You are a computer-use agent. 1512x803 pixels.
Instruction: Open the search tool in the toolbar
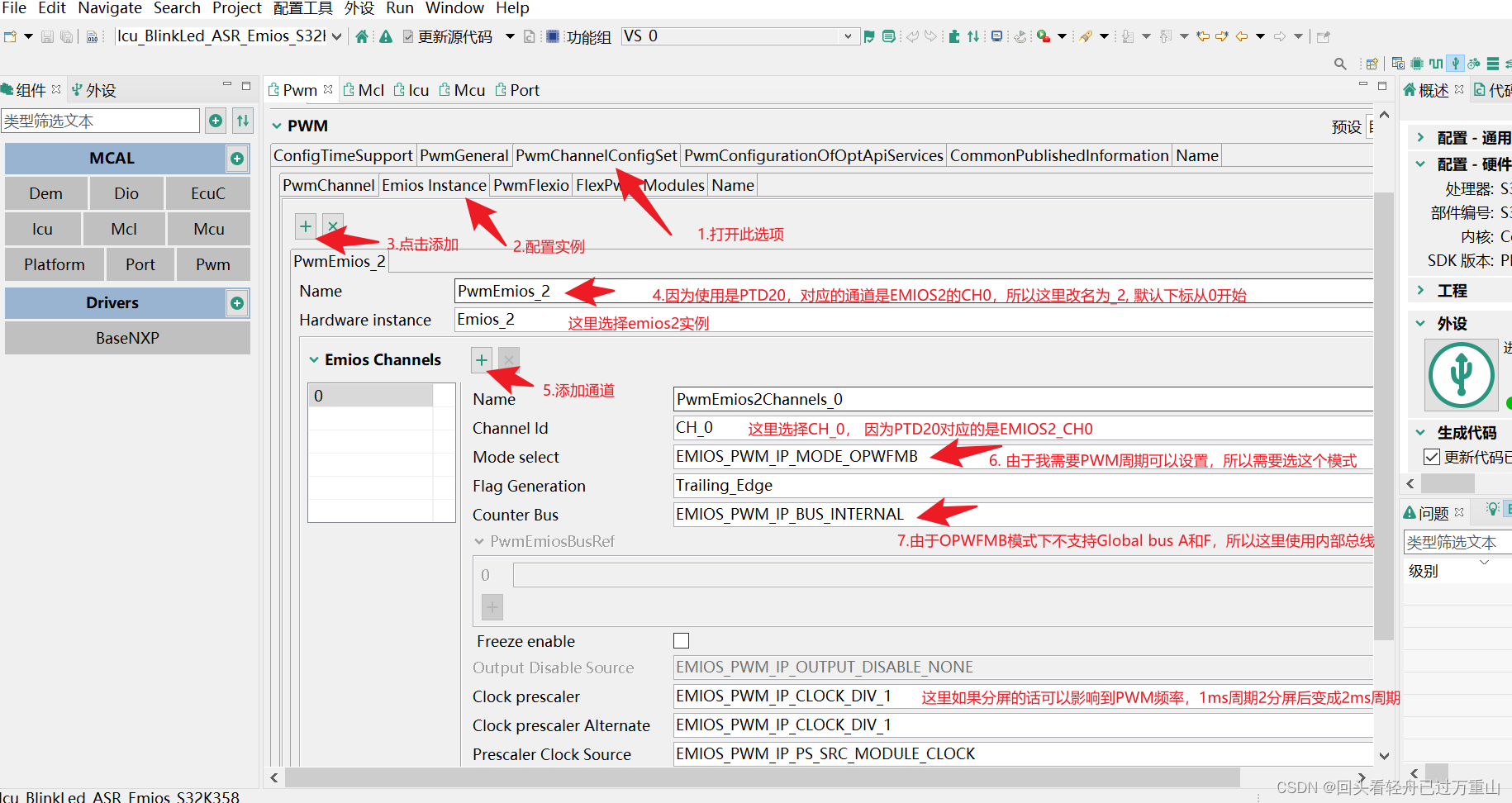pos(1340,63)
